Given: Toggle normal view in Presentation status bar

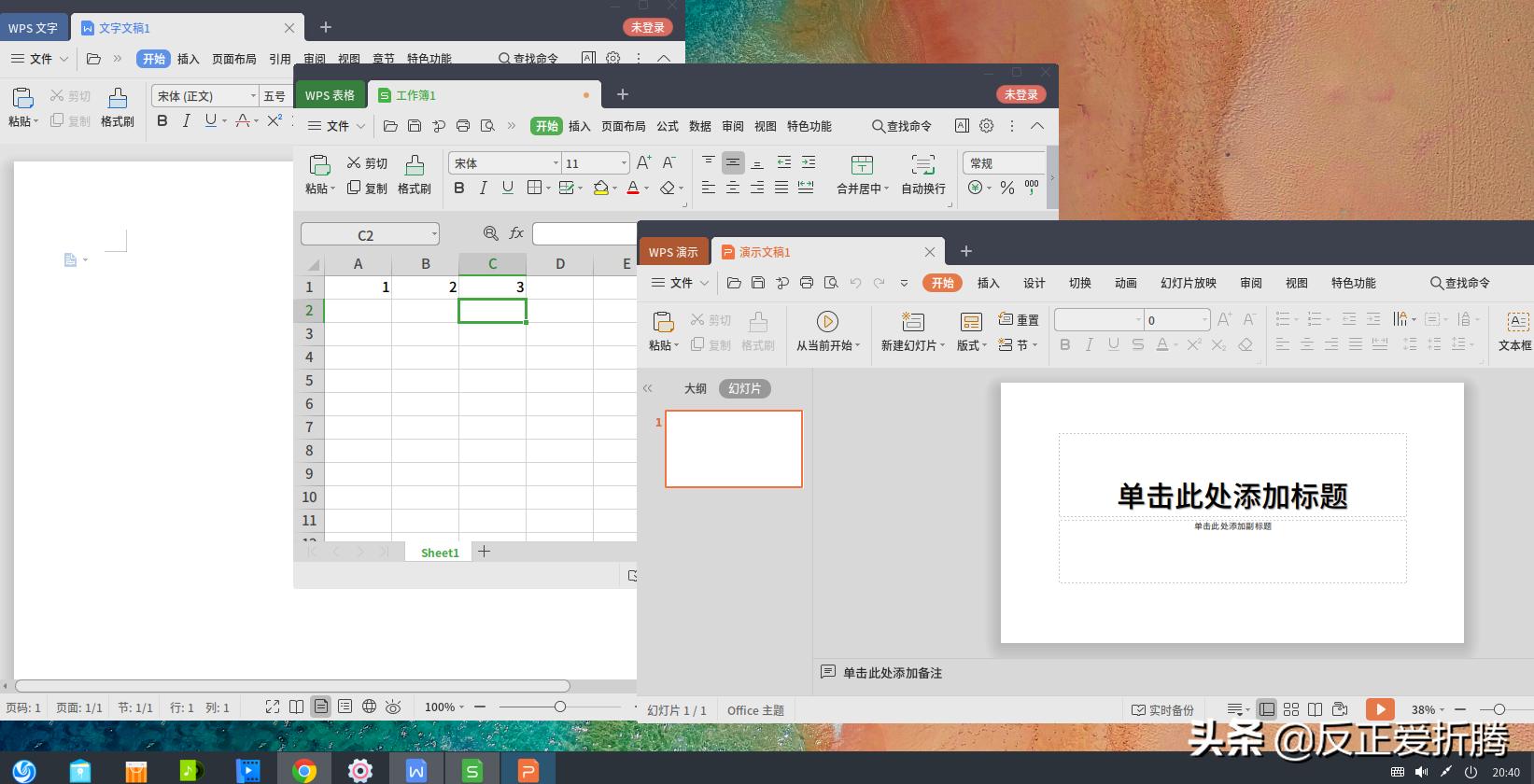Looking at the screenshot, I should (x=1267, y=709).
